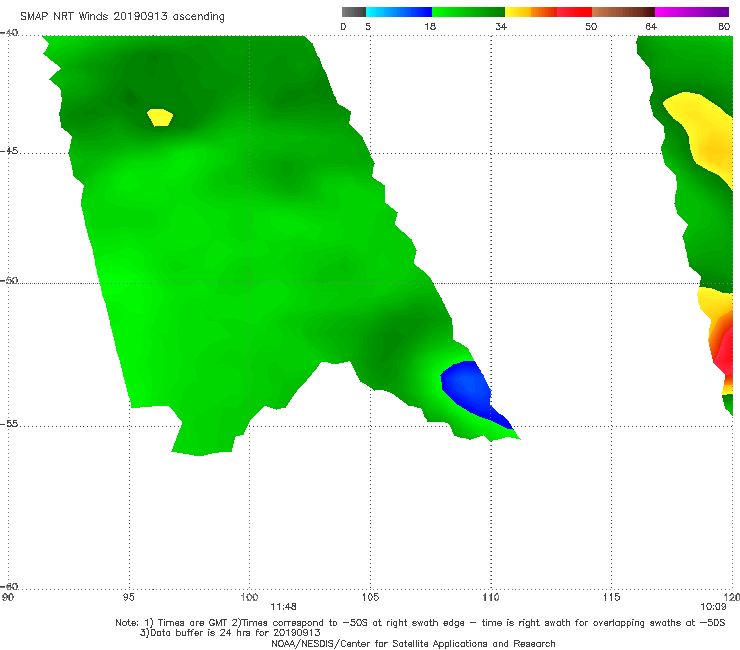
Task: Click the latitude axis label '-45'
Action: tap(9, 151)
